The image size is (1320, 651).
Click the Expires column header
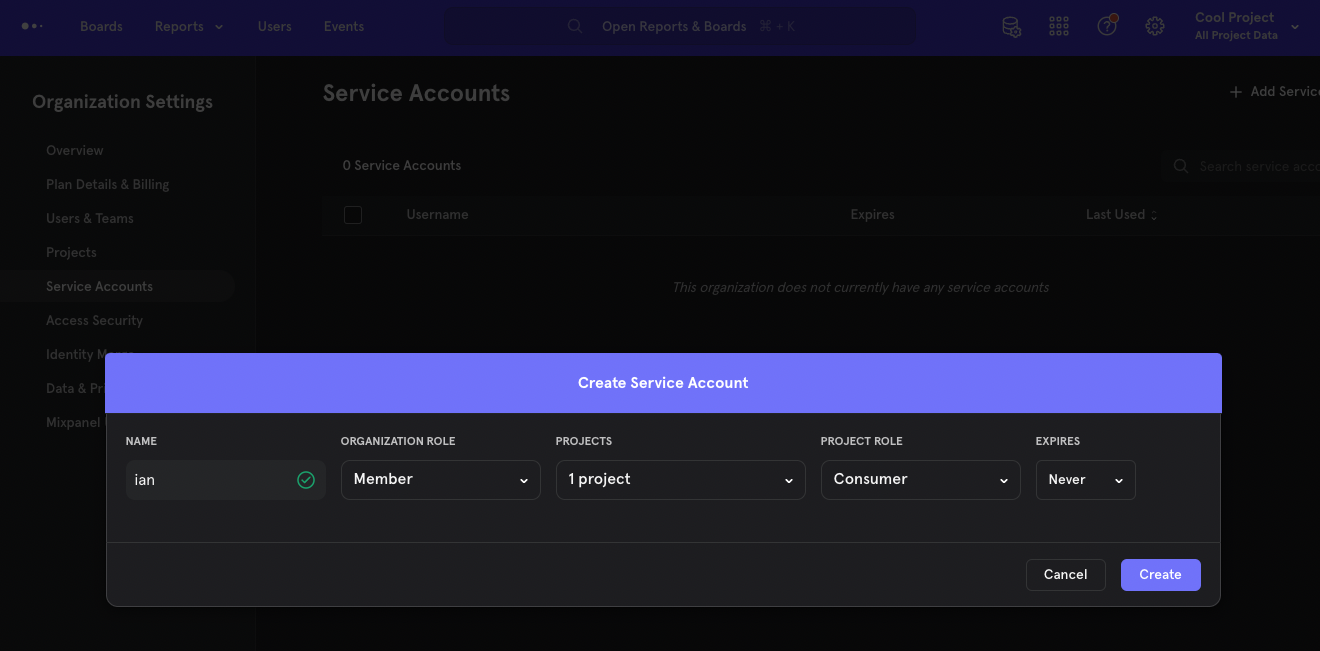871,214
